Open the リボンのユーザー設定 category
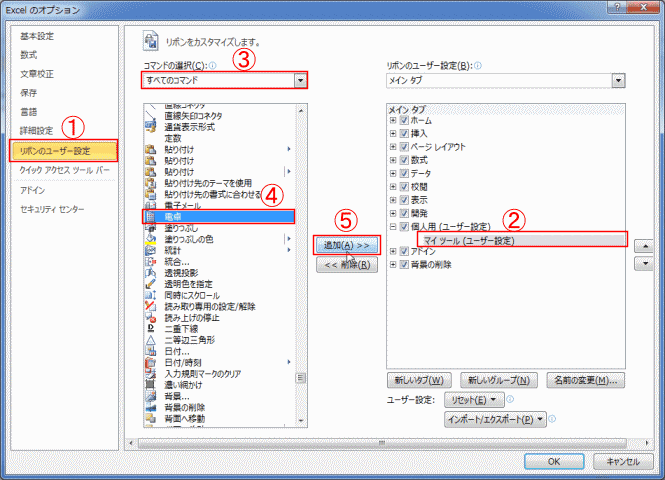665x480 pixels. (64, 151)
